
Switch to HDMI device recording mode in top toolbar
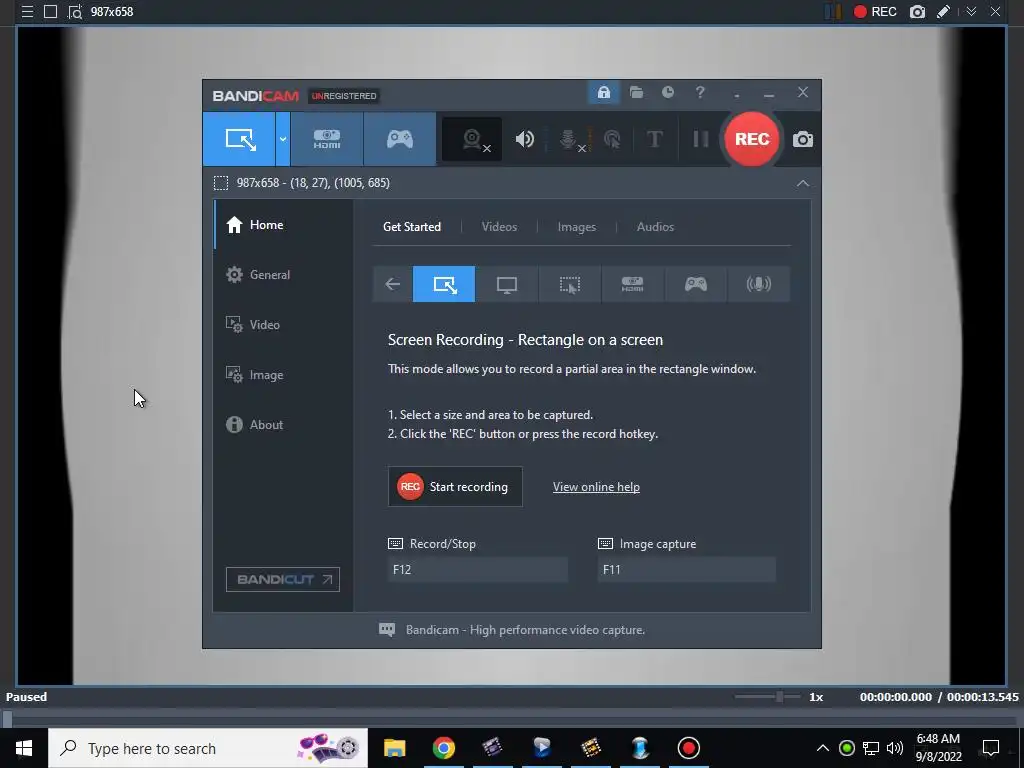tap(327, 139)
